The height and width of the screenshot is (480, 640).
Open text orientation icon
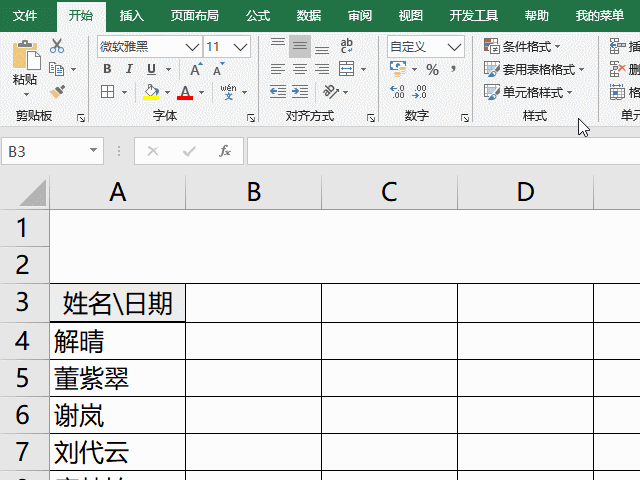pos(331,92)
